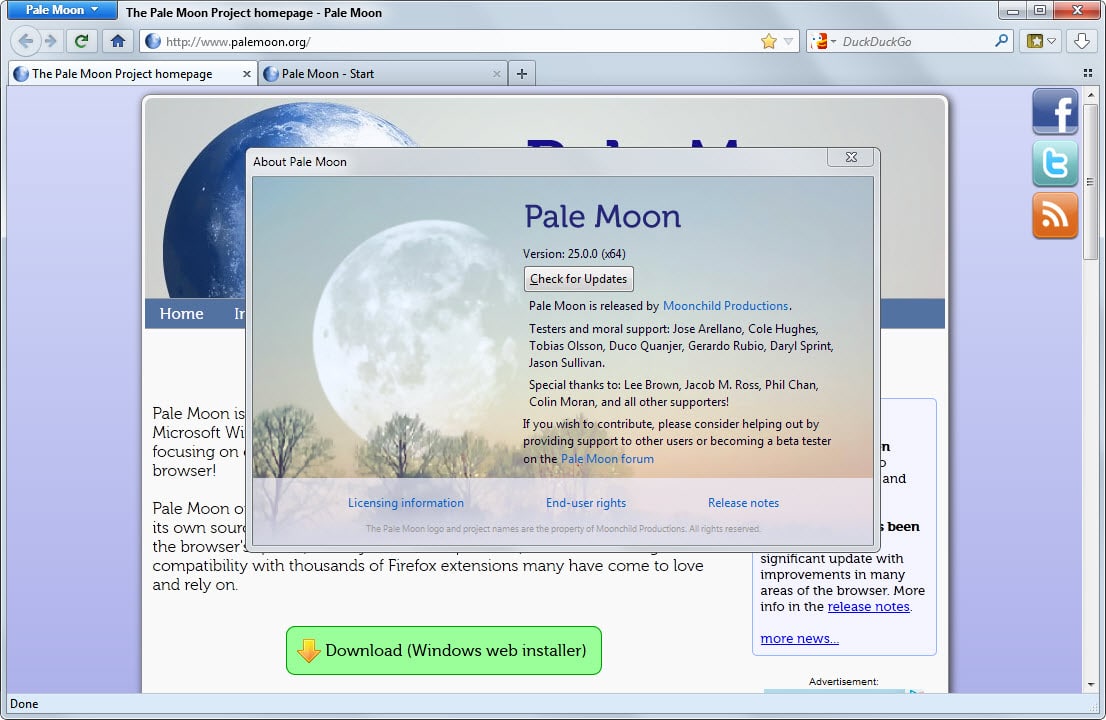The width and height of the screenshot is (1106, 720).
Task: Expand the address bar history dropdown arrow
Action: [789, 42]
